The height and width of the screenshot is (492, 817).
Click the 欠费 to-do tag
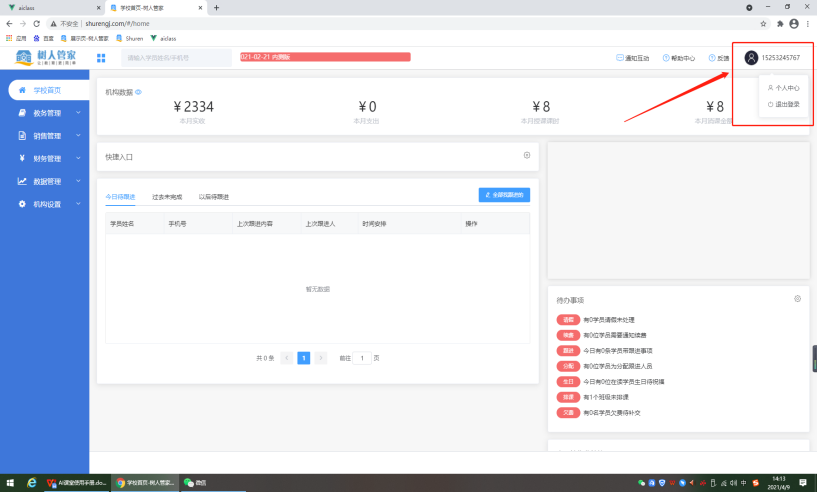coord(568,413)
